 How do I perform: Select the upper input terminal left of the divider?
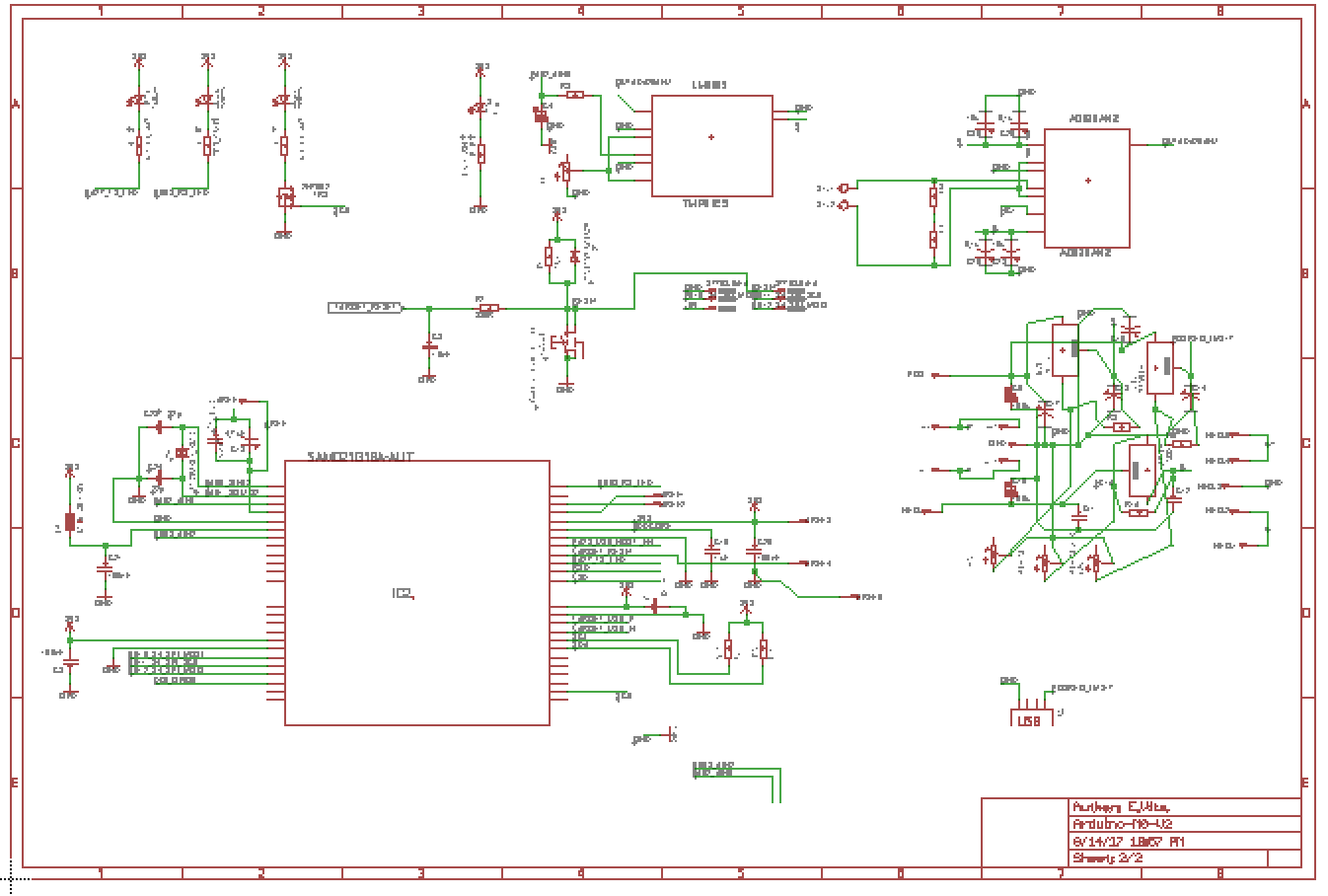[845, 188]
